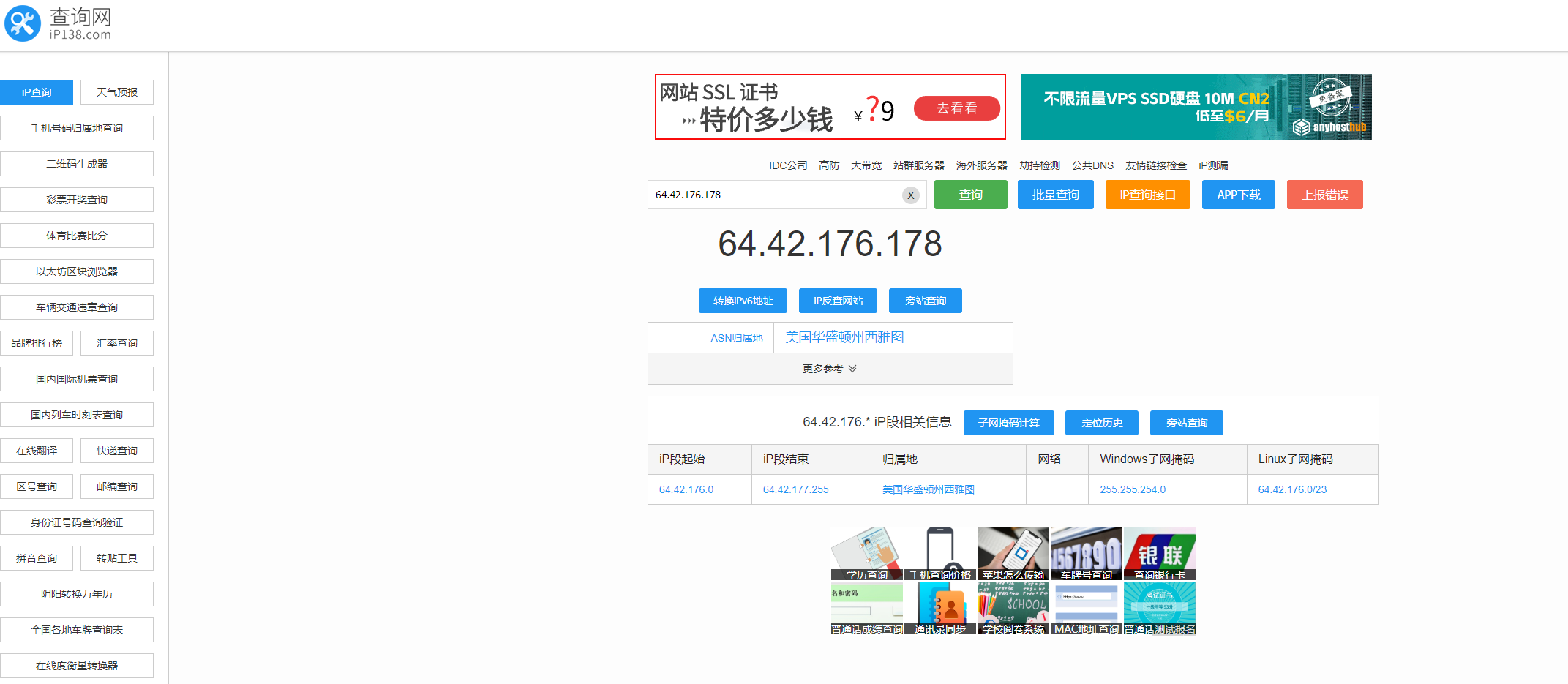This screenshot has height=684, width=1568.
Task: Open 拼音查询 in sidebar
Action: pos(37,558)
